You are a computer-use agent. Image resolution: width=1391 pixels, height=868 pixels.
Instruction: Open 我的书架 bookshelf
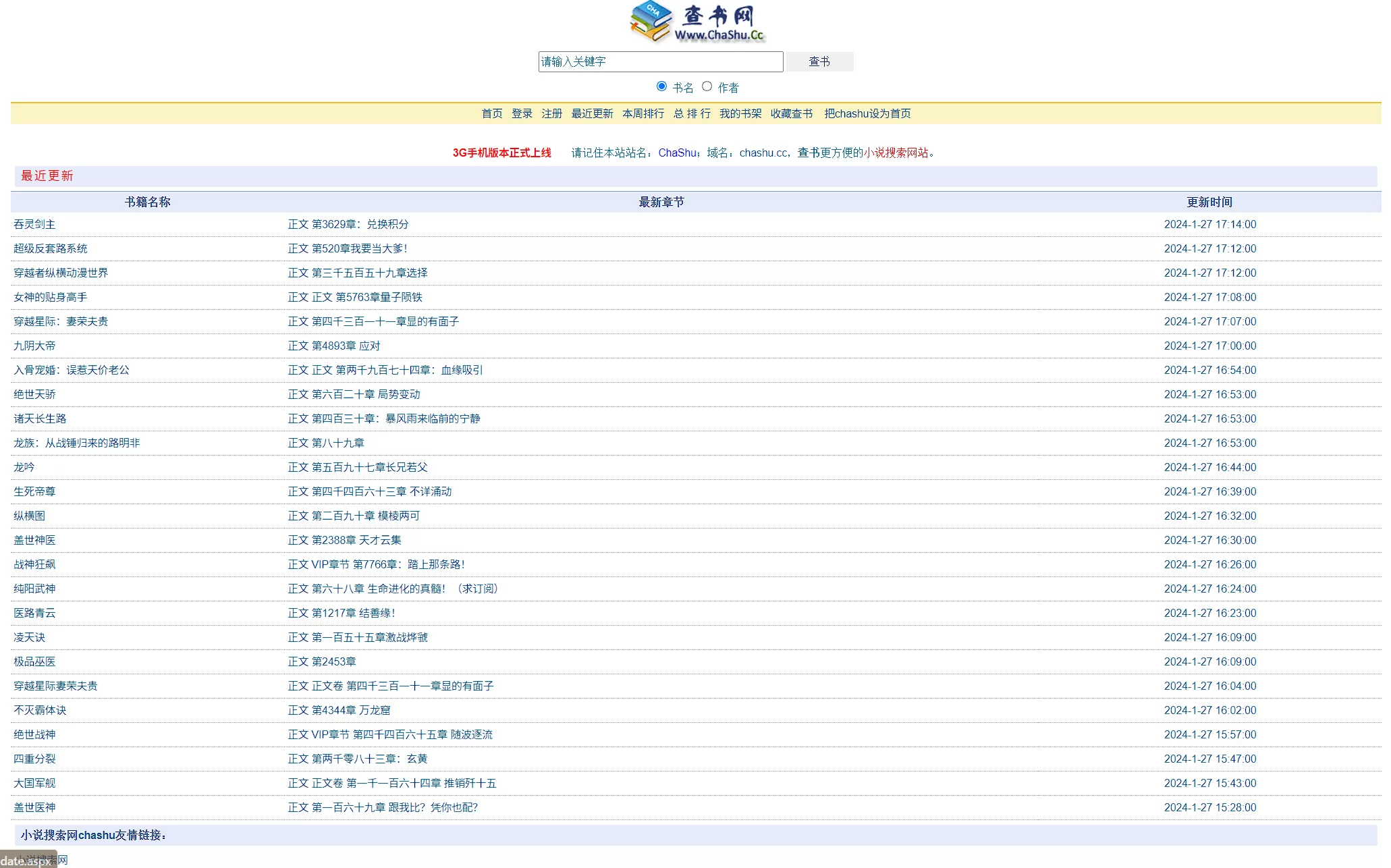pos(740,113)
